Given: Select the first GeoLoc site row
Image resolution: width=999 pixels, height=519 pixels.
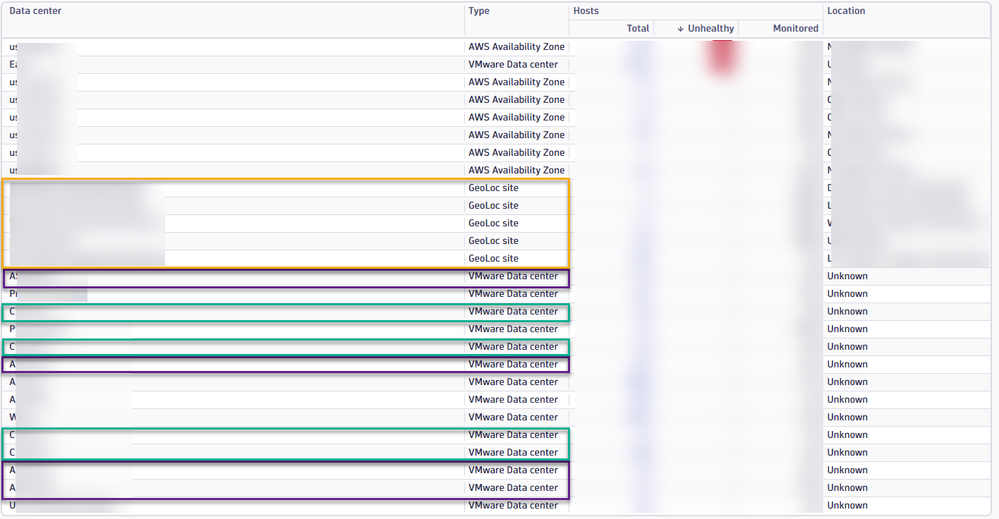Looking at the screenshot, I should [493, 188].
